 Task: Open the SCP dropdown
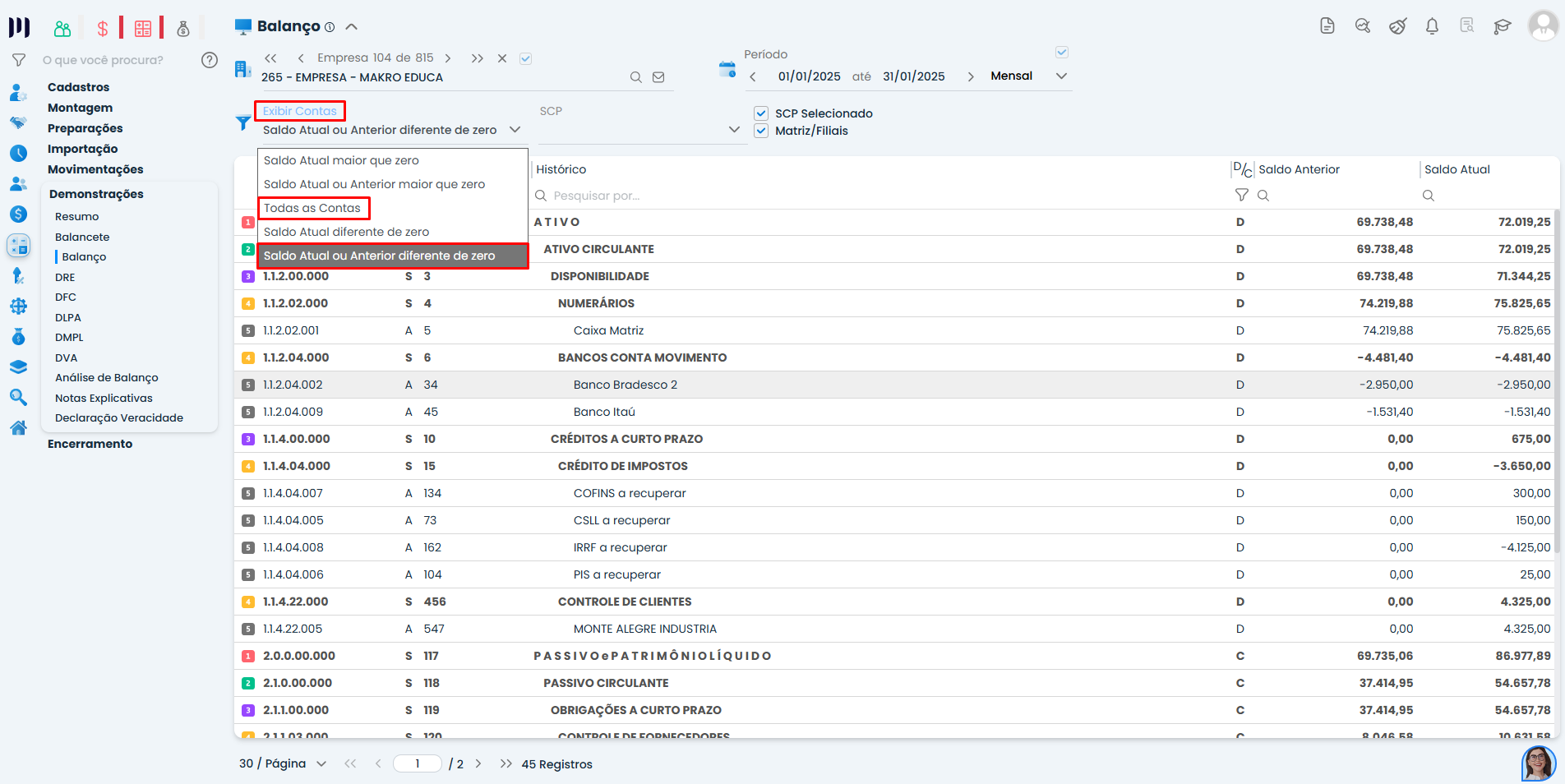pyautogui.click(x=733, y=130)
